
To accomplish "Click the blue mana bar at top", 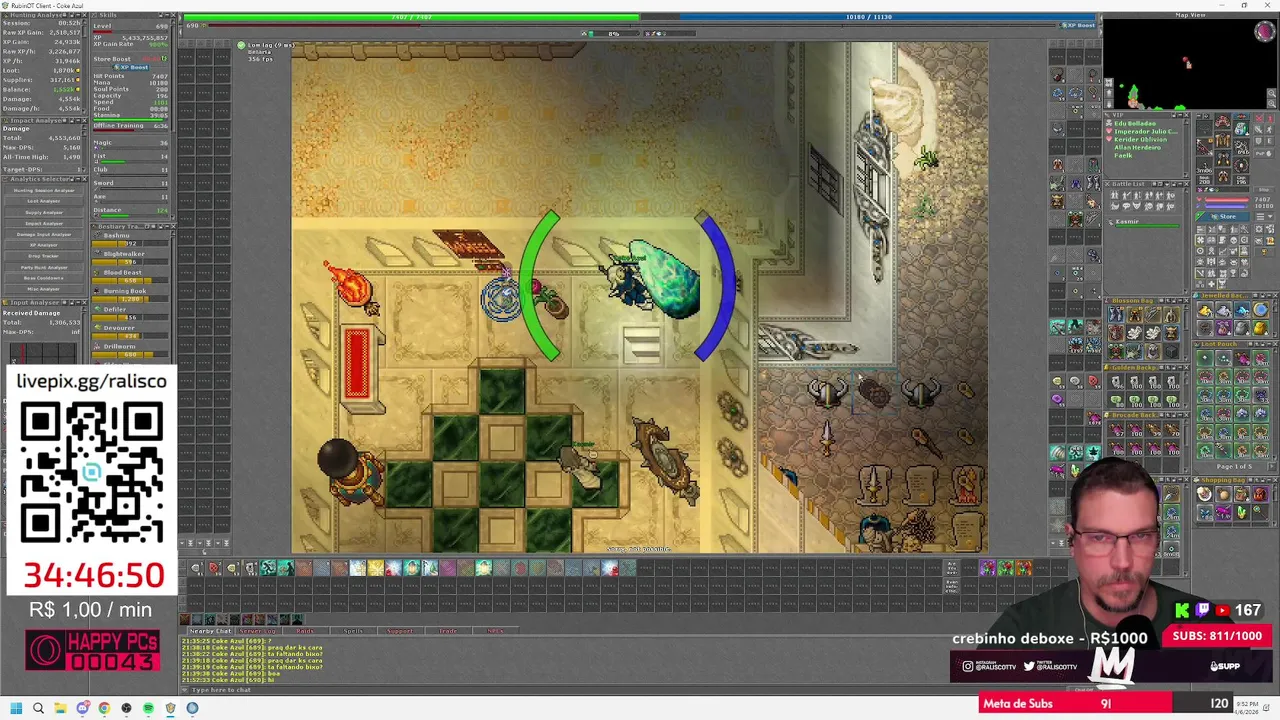I will (x=890, y=16).
